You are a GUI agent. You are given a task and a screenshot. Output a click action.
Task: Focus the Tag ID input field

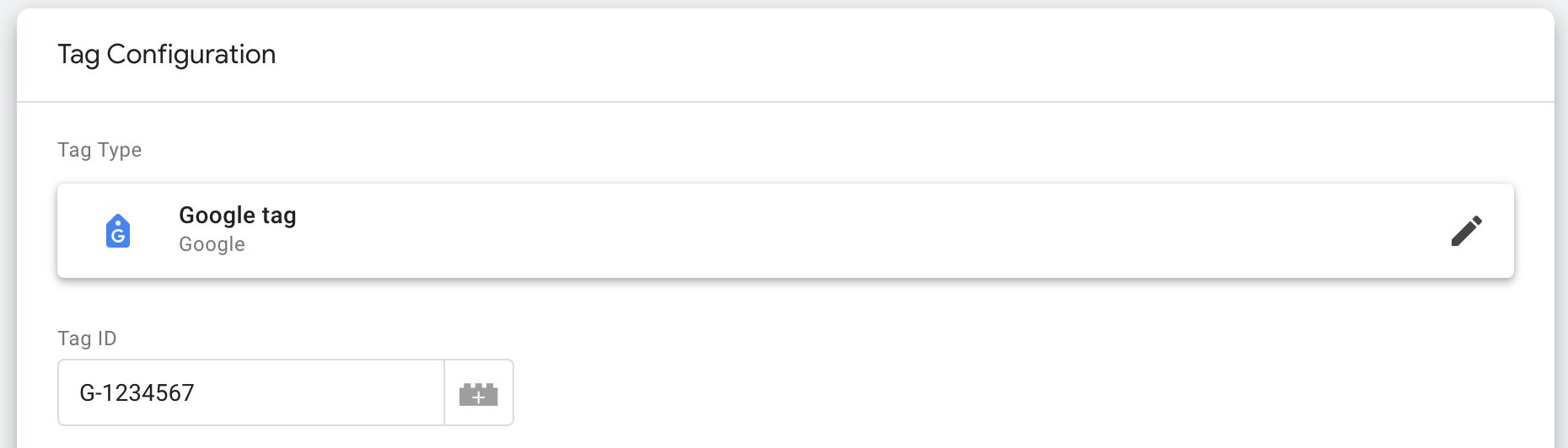[x=251, y=392]
